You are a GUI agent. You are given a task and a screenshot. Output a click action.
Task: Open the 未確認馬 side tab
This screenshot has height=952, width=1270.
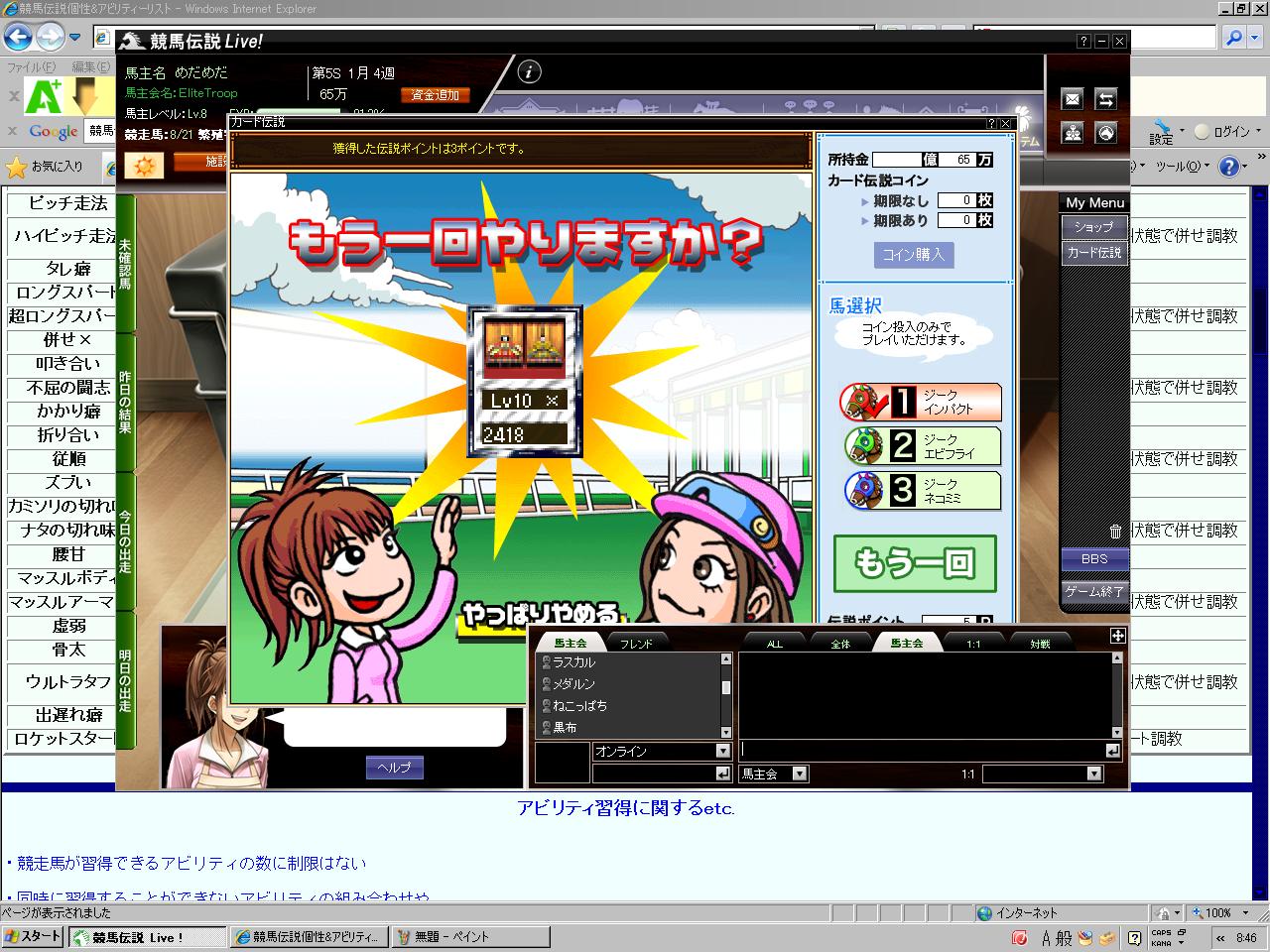(125, 264)
